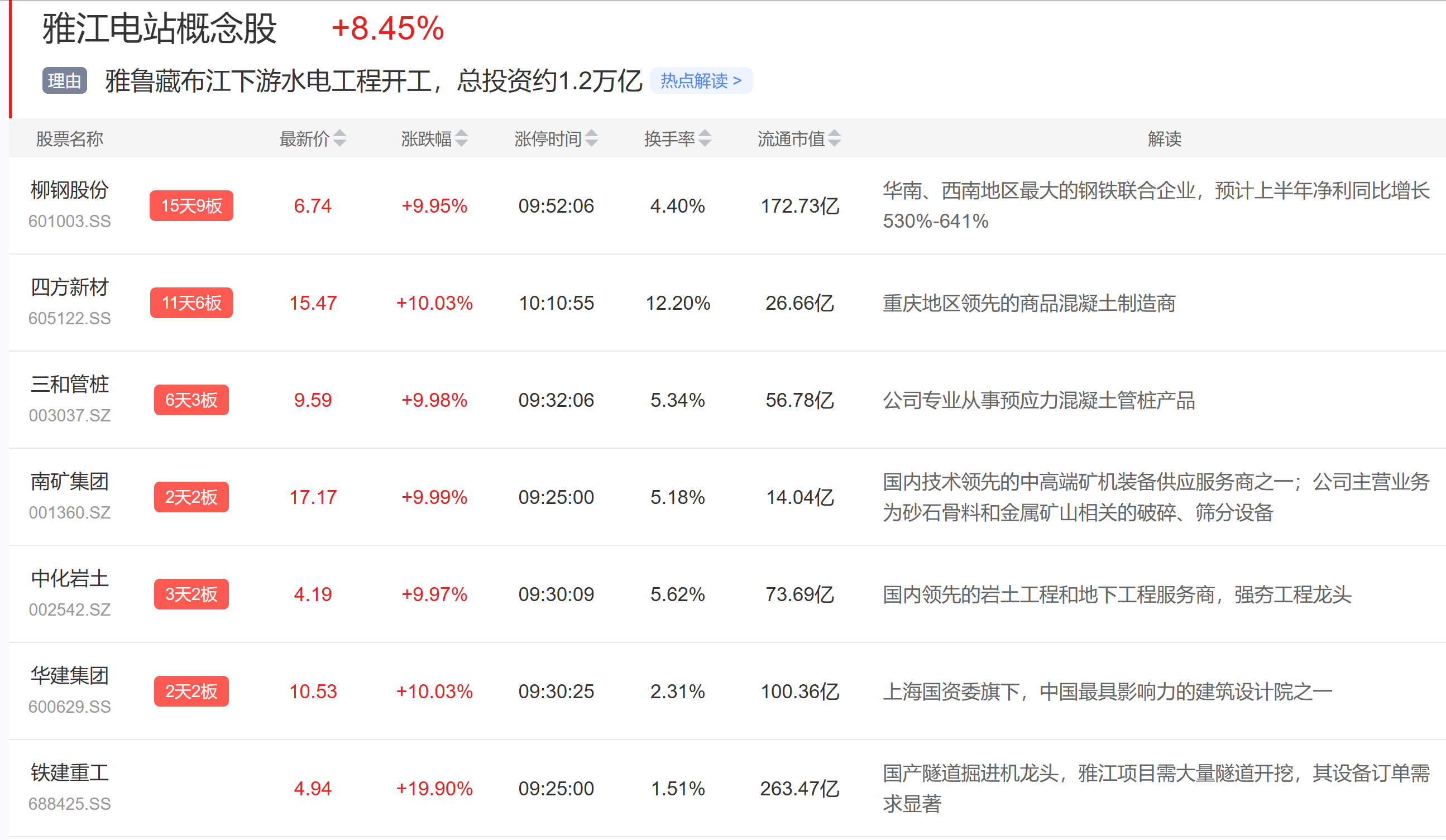Click the price 17.17
1446x840 pixels.
coord(313,497)
